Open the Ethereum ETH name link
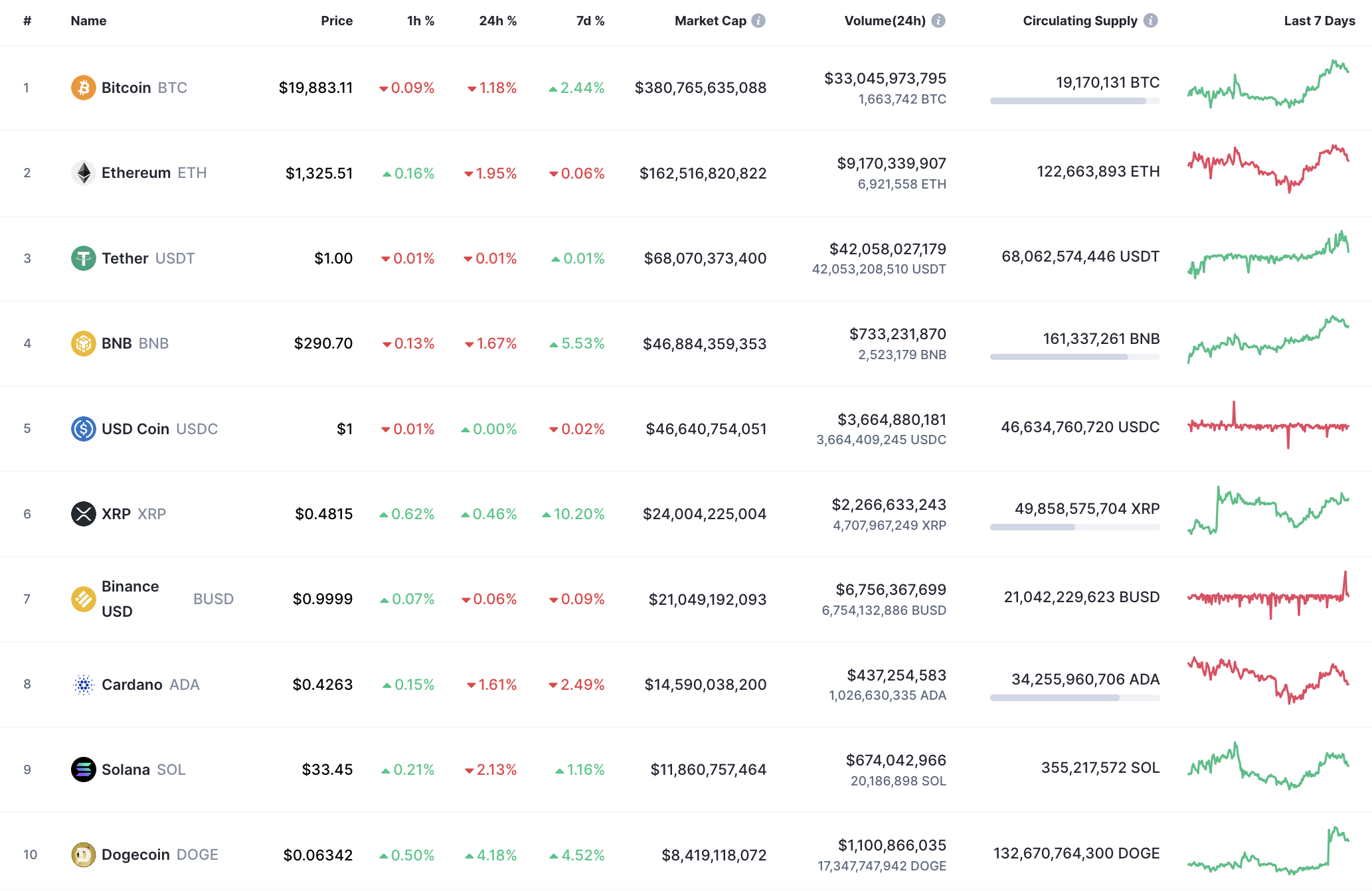The width and height of the screenshot is (1372, 891). point(137,173)
